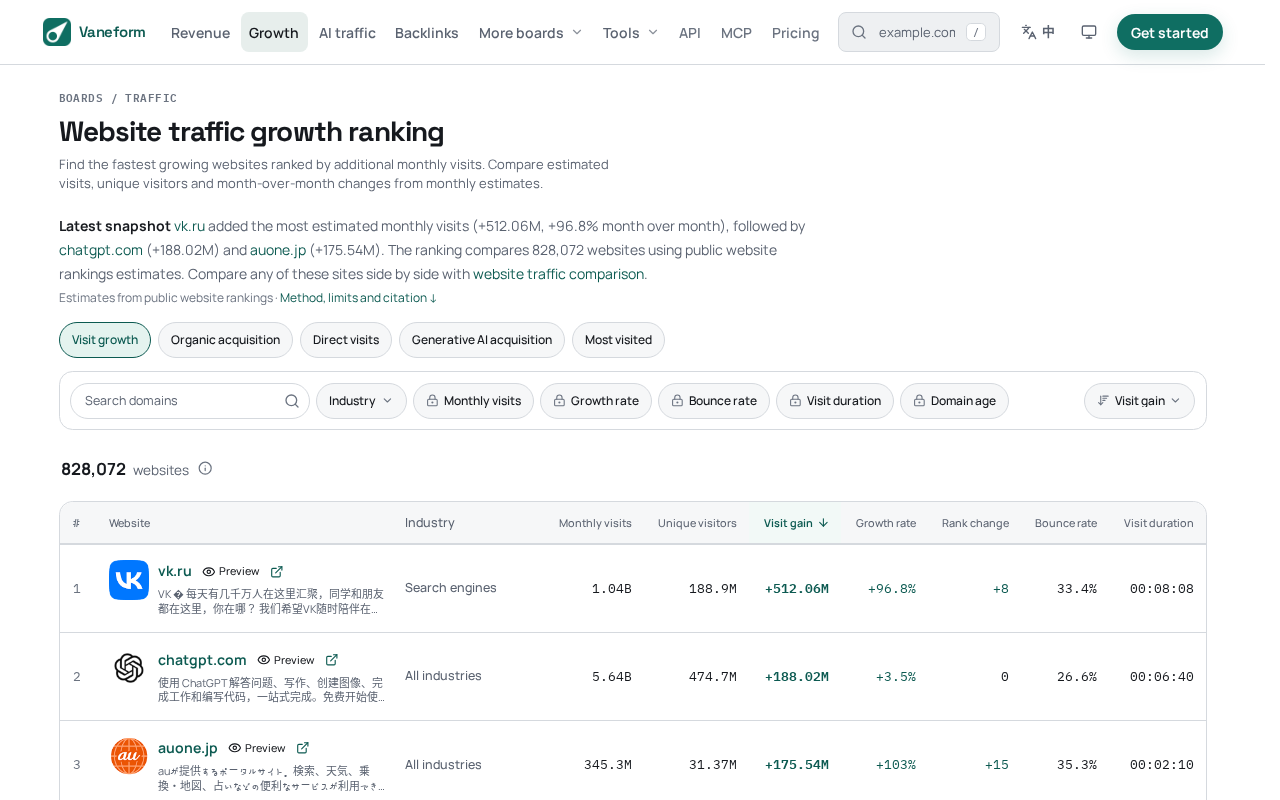The image size is (1280, 800).
Task: Click the VK site logo thumbnail
Action: 129,580
